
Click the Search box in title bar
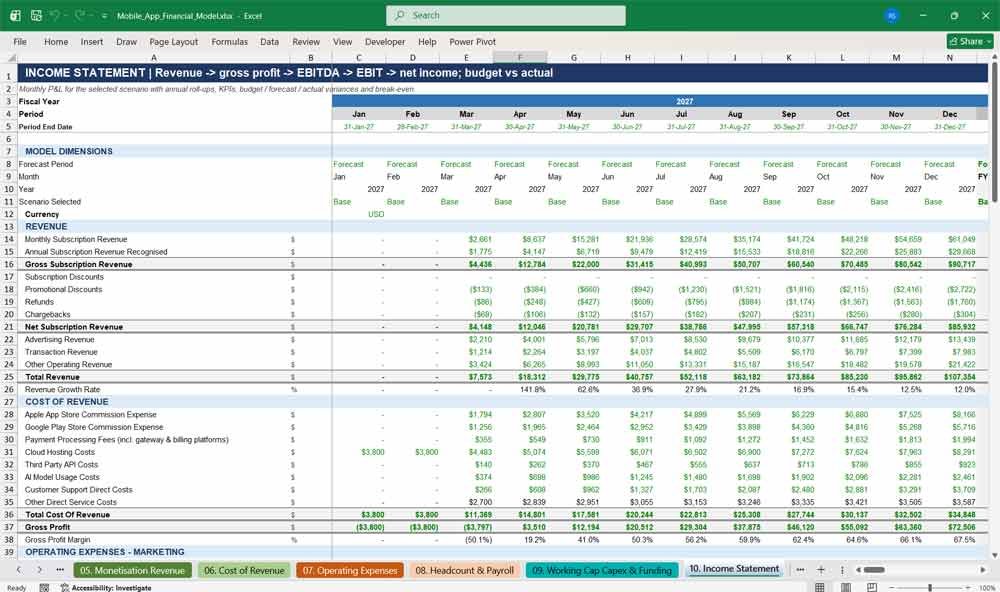(505, 15)
